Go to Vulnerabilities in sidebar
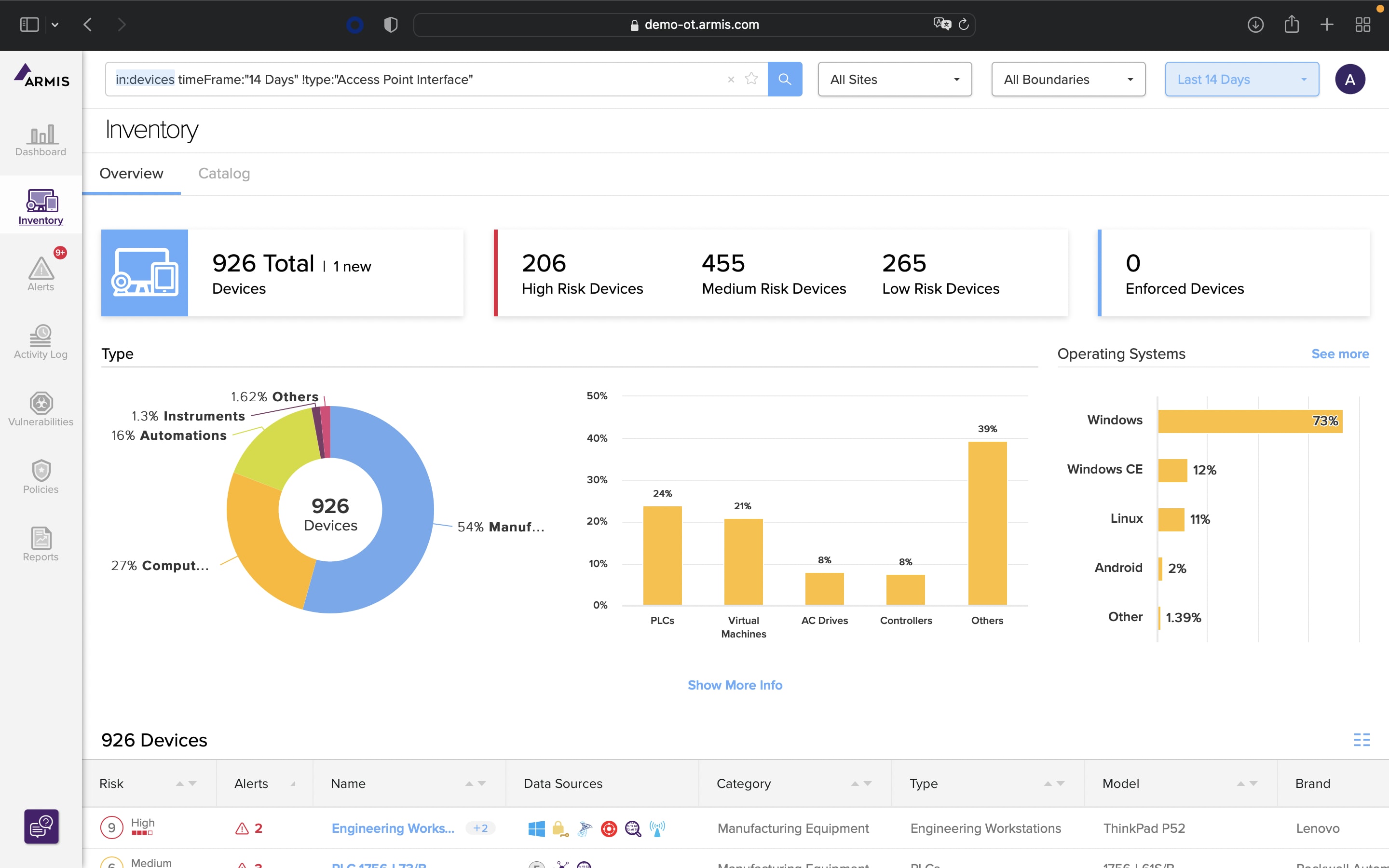 41,409
